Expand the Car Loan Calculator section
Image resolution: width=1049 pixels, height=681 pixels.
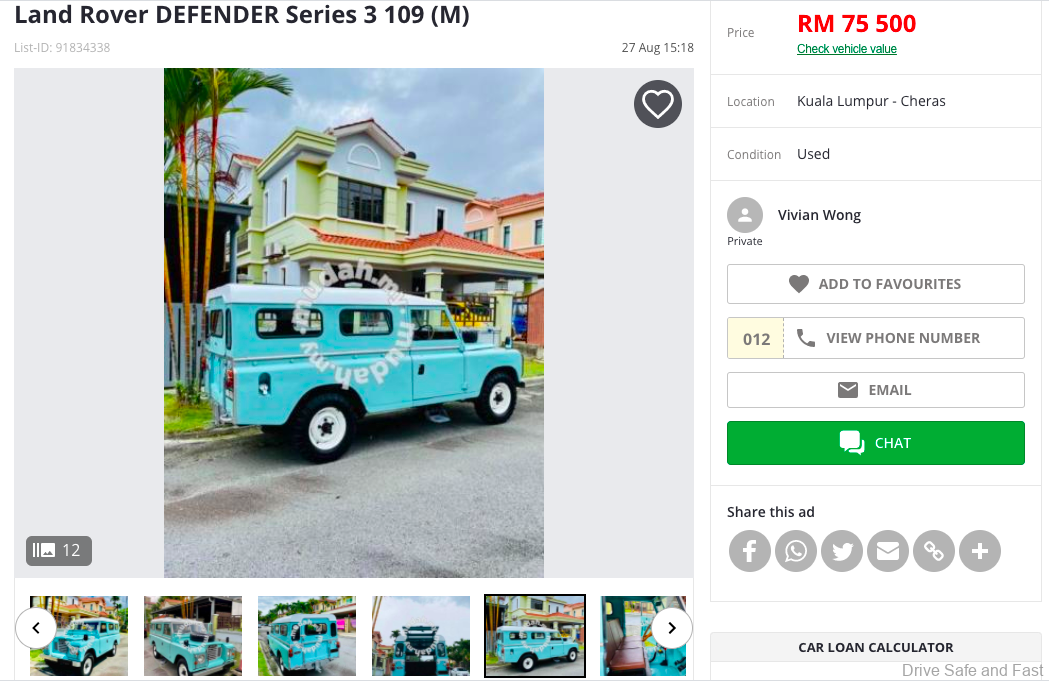tap(876, 648)
